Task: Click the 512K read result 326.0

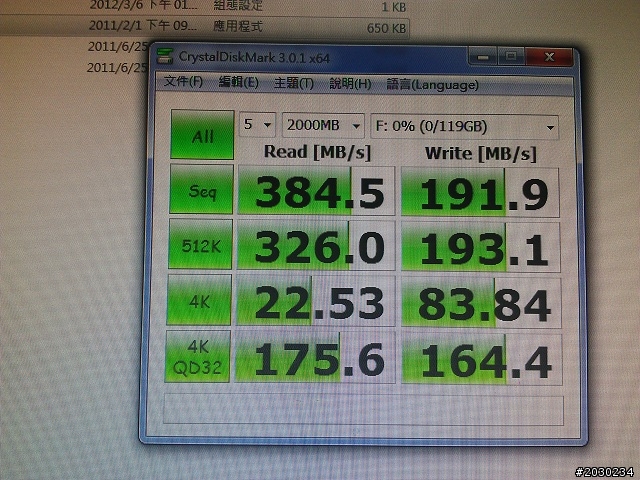Action: (x=316, y=245)
